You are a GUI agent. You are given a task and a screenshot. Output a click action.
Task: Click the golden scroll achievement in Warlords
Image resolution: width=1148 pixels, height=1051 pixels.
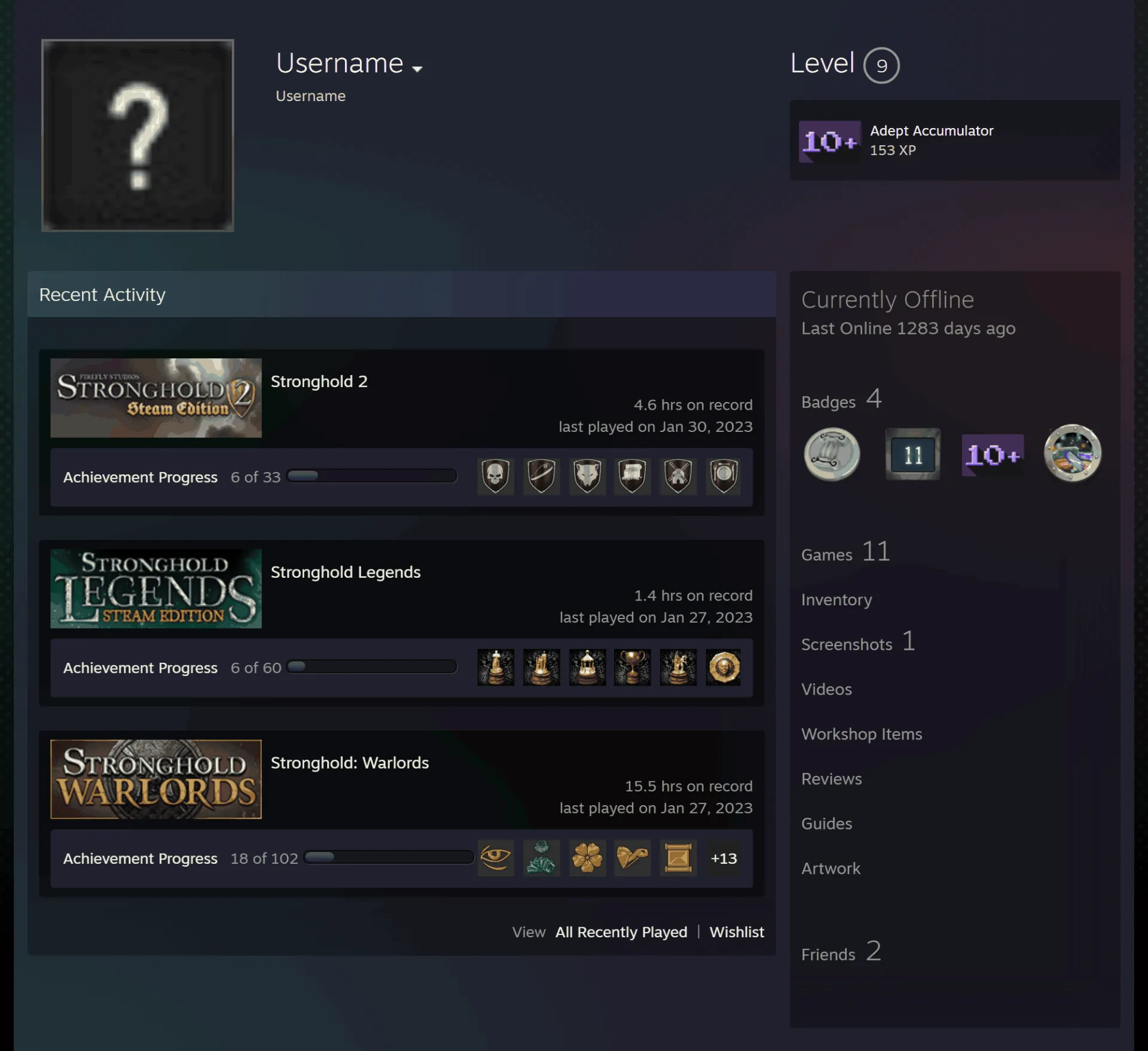tap(678, 858)
